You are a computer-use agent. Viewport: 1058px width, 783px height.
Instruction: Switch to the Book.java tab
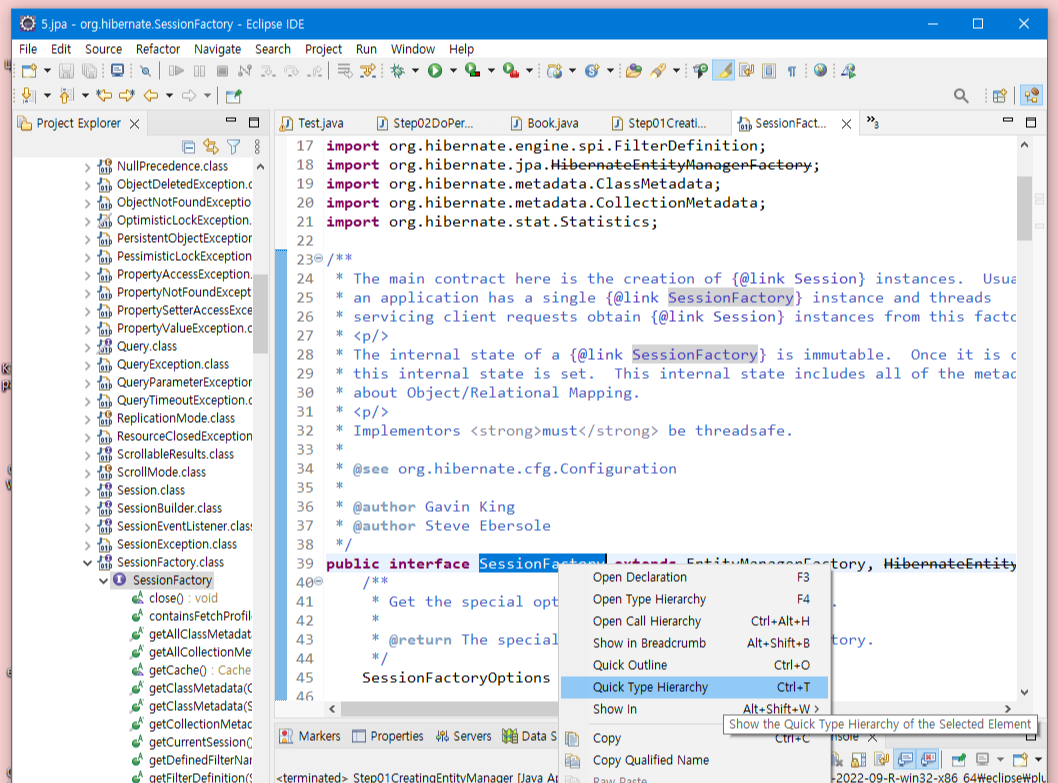545,123
